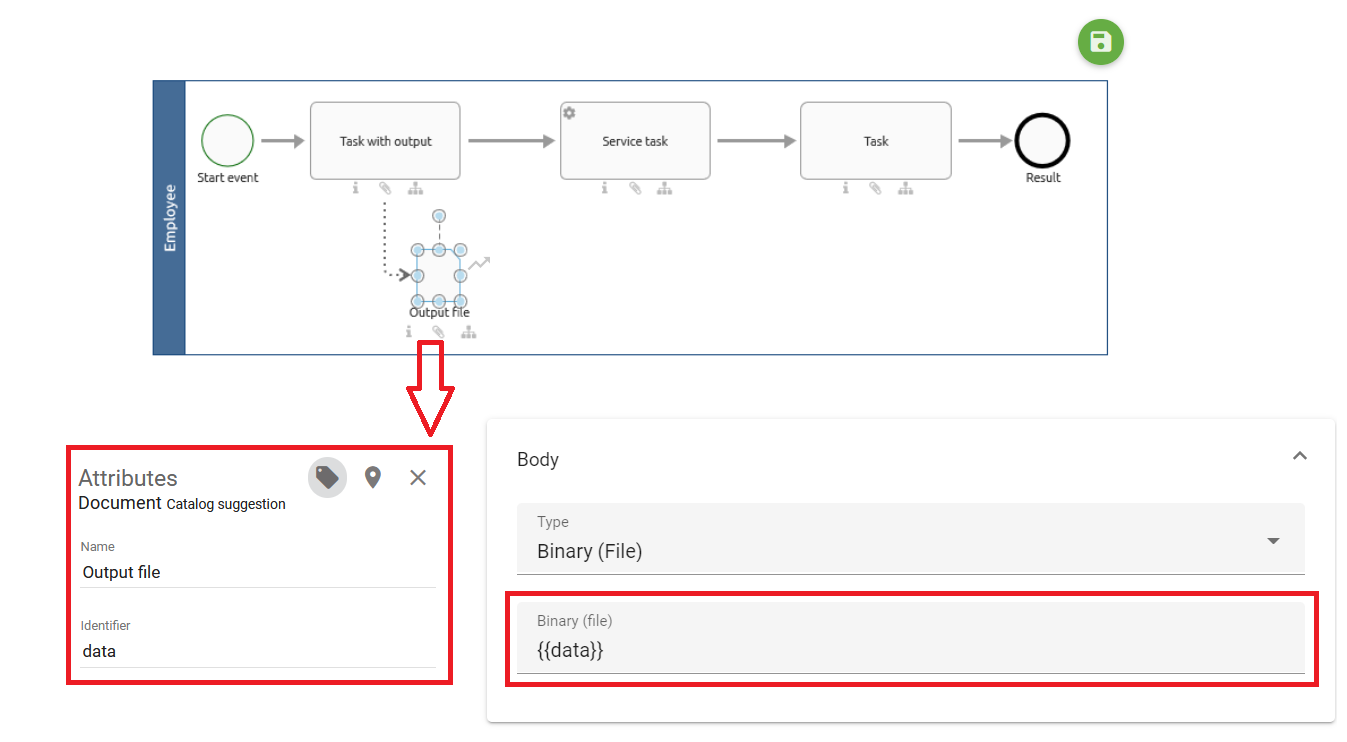Select the Start event circle
This screenshot has height=742, width=1347.
[x=227, y=141]
